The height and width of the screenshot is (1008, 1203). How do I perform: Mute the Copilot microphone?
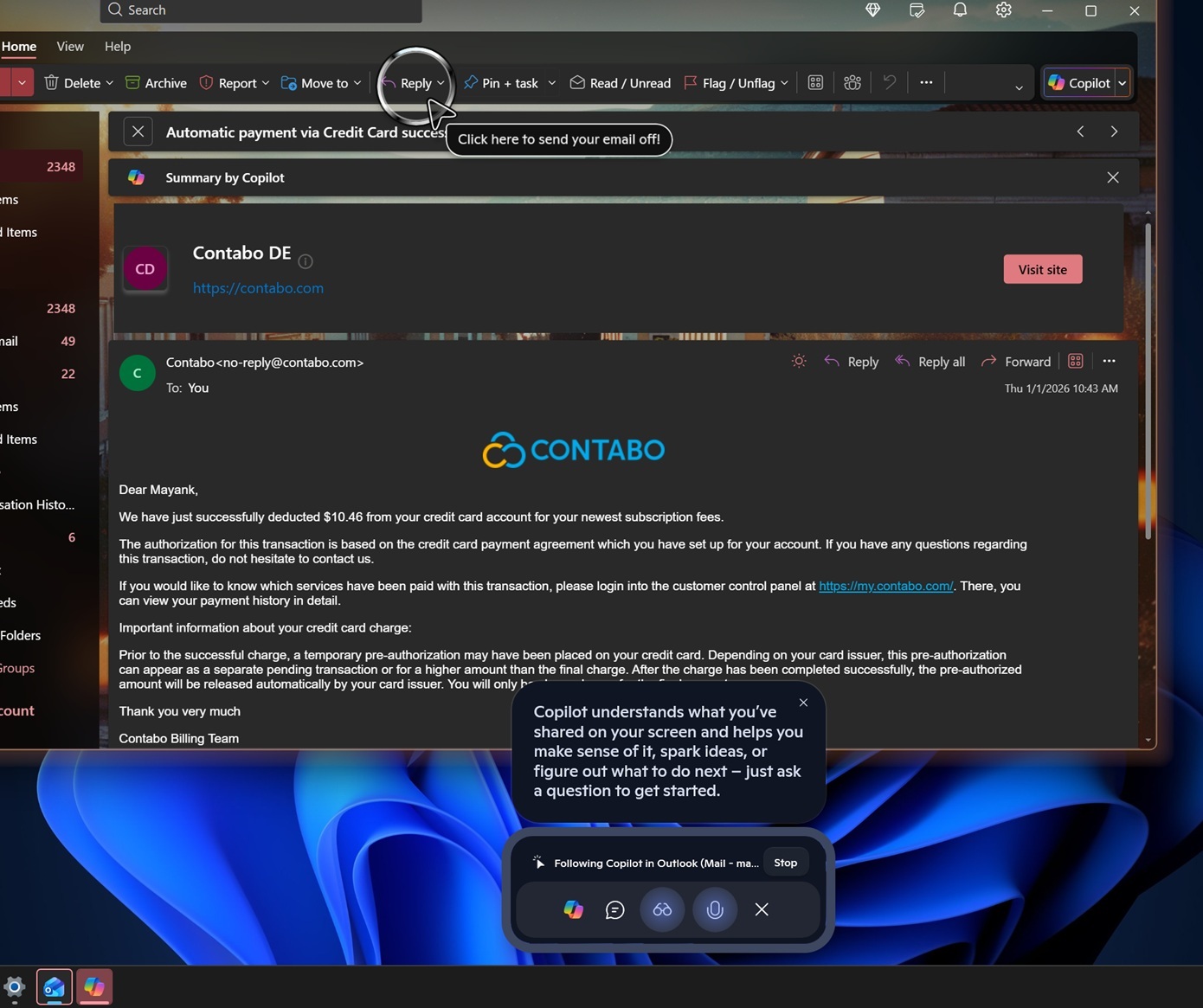click(715, 909)
